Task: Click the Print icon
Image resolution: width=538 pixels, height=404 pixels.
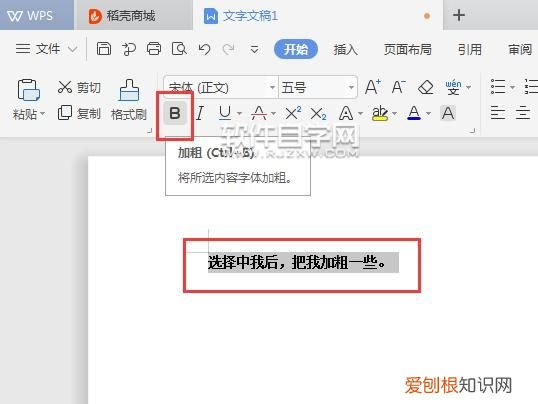Action: 154,49
